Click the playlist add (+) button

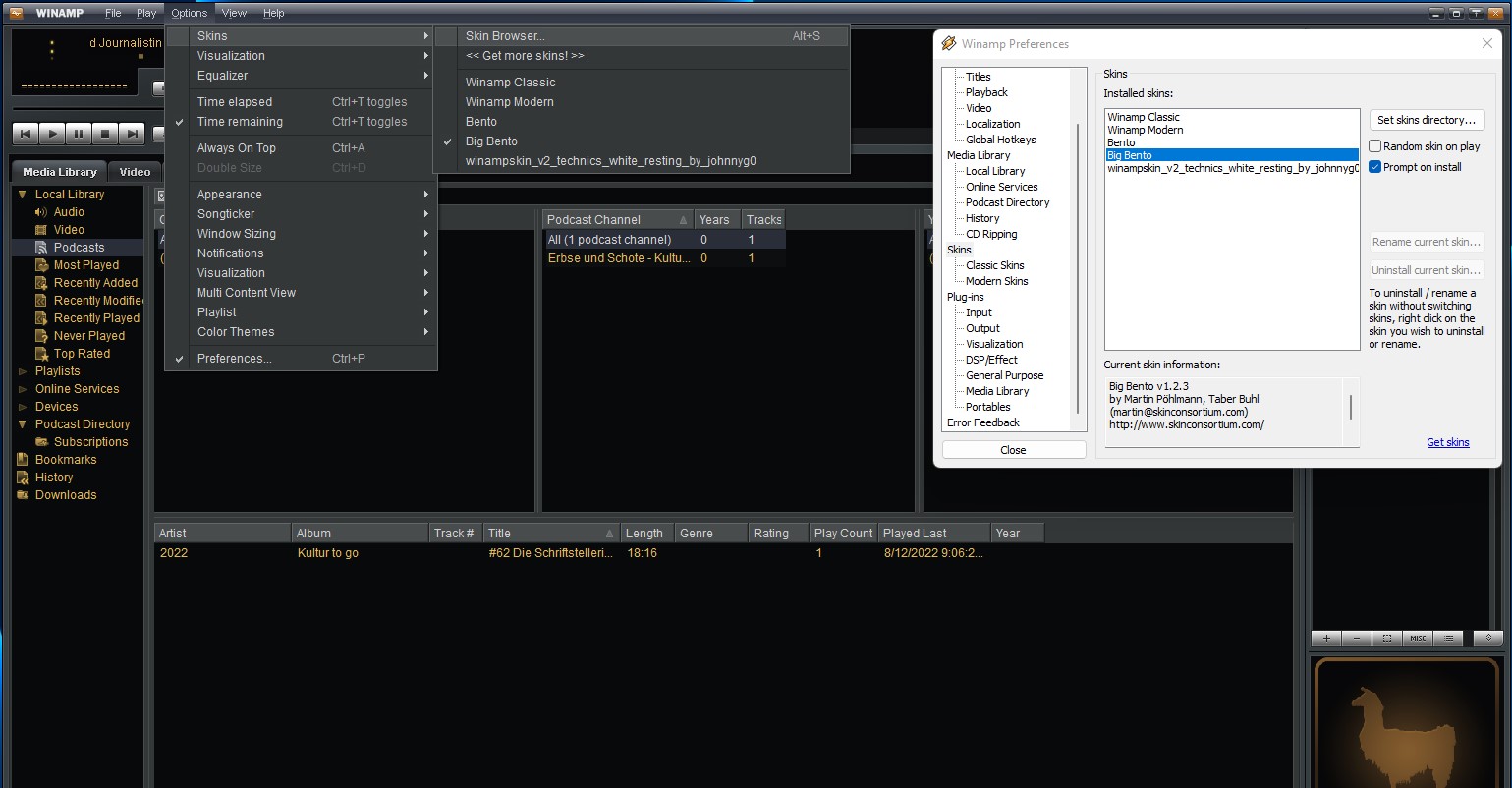point(1326,638)
